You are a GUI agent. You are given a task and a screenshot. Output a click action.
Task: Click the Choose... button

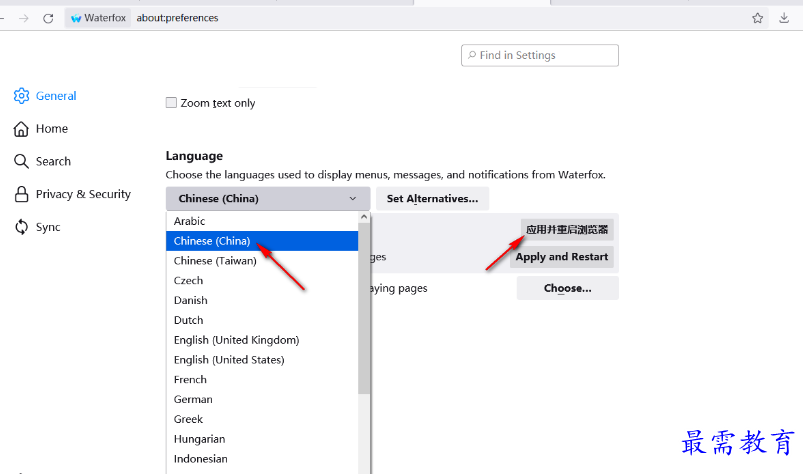point(567,288)
